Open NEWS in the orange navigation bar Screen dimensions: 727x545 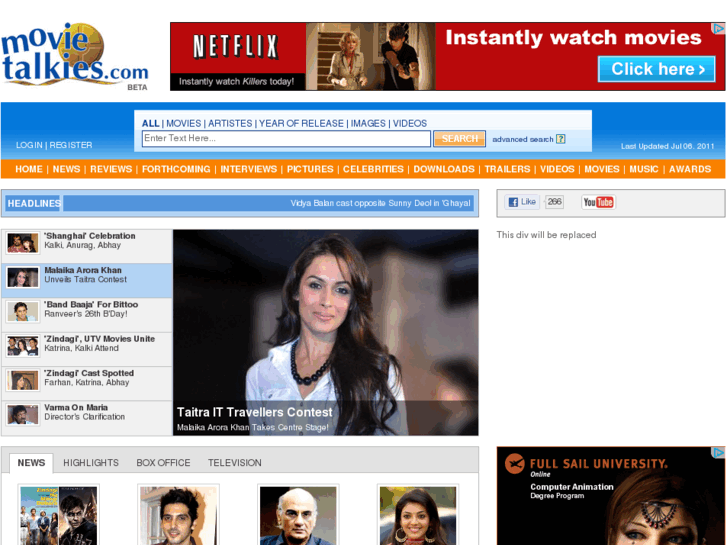tap(66, 169)
